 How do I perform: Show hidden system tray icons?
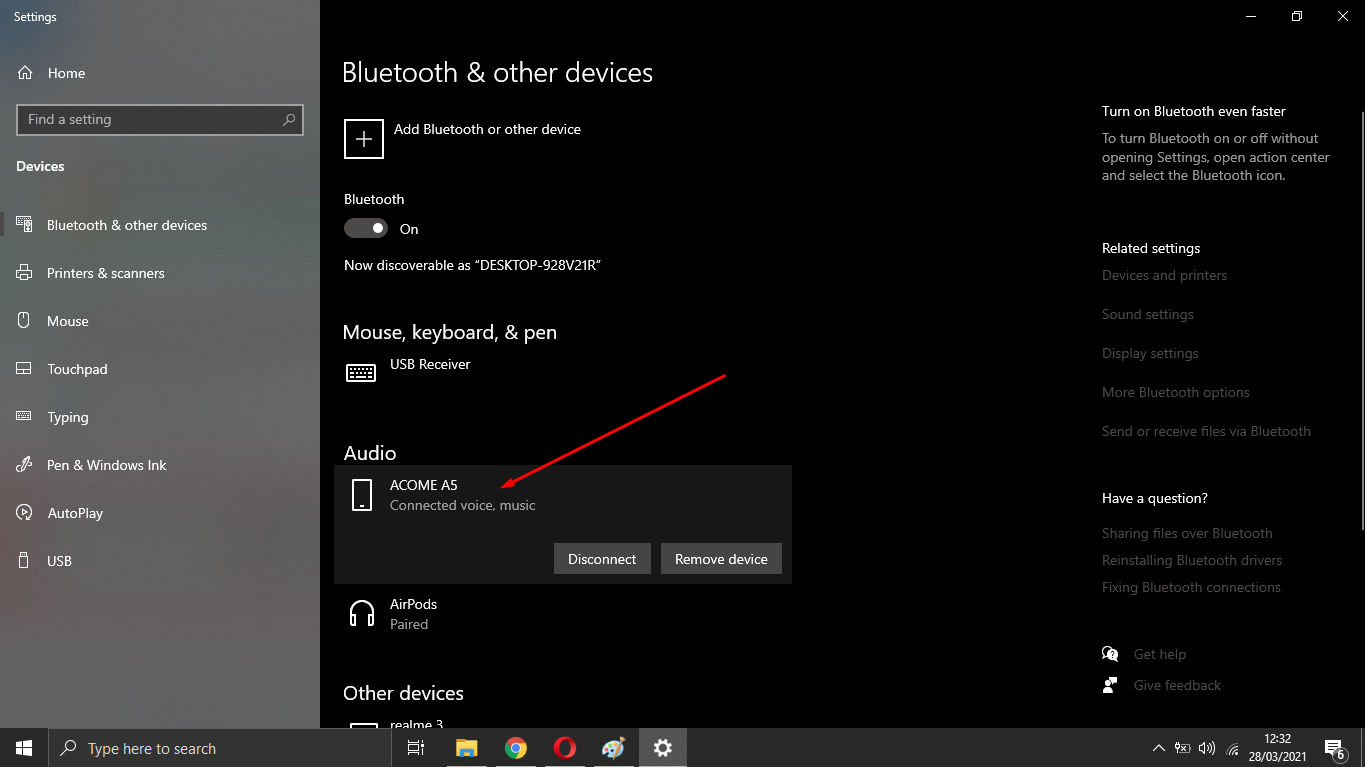pyautogui.click(x=1159, y=748)
